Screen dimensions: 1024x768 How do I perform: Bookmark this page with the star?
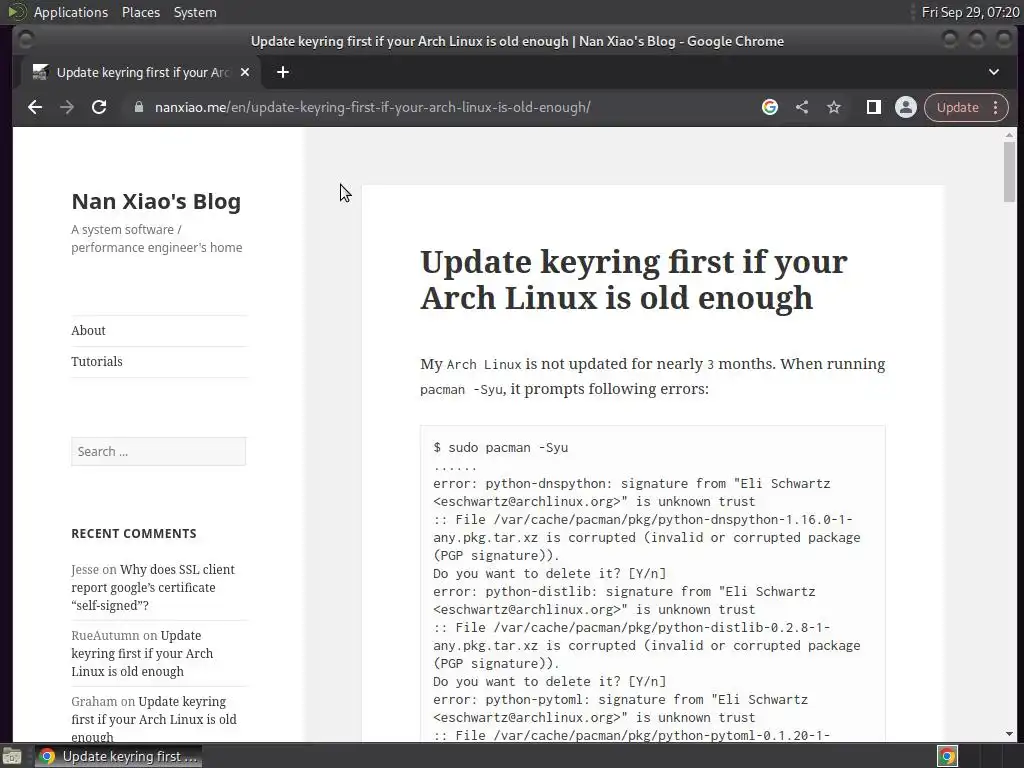pos(834,107)
